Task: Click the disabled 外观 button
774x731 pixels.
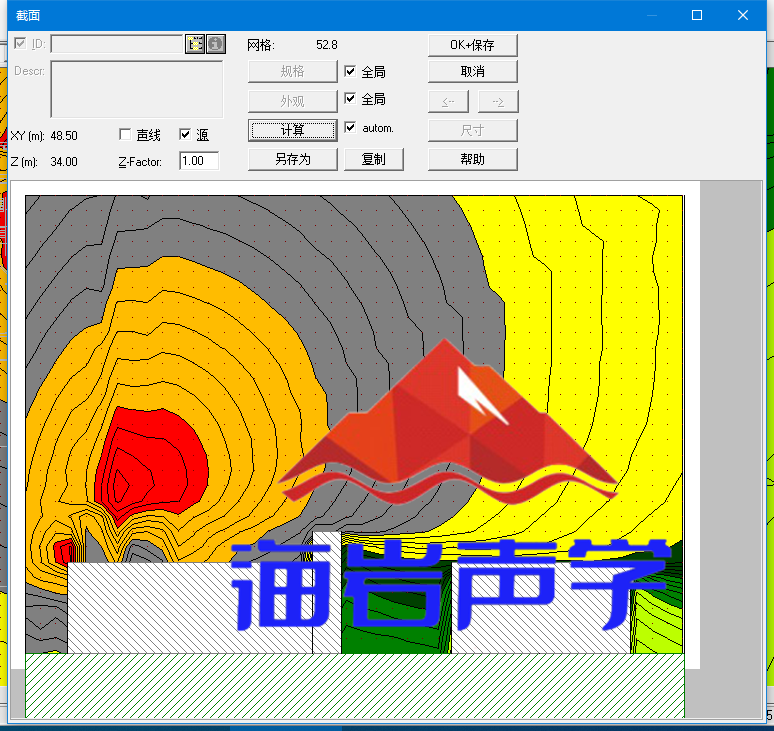Action: click(293, 101)
